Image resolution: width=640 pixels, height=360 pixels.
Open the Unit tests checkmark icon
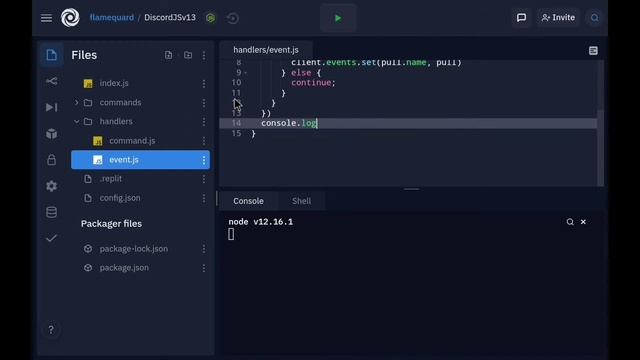(x=51, y=238)
